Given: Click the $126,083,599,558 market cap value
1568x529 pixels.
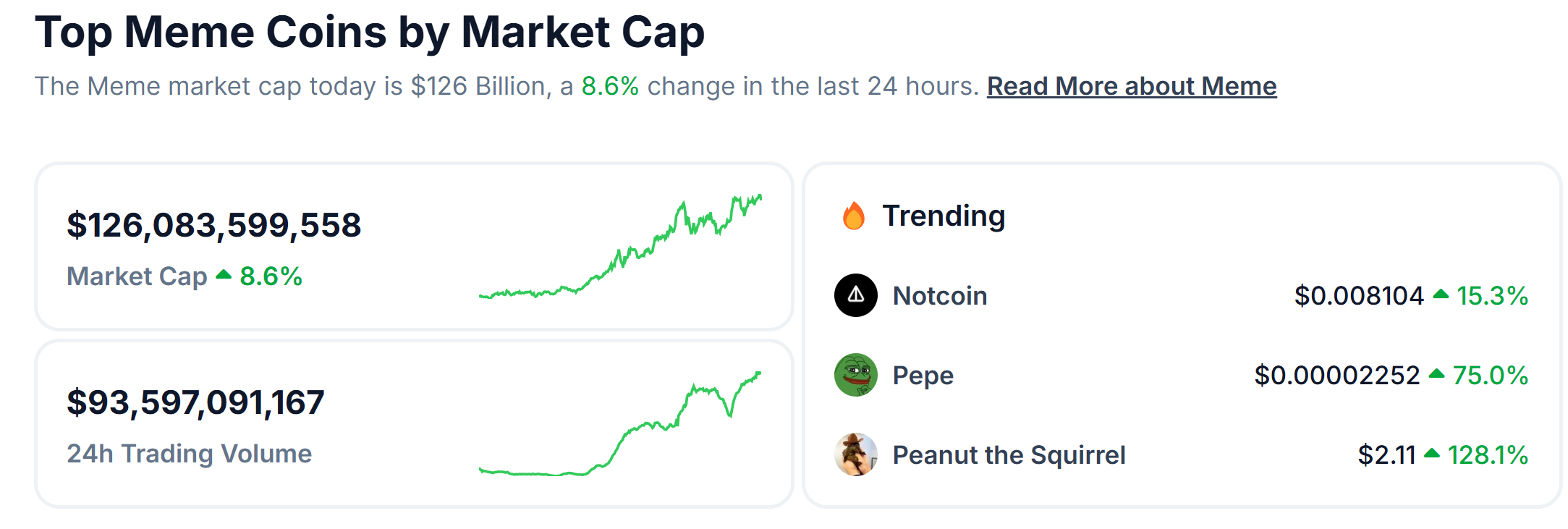Looking at the screenshot, I should (x=213, y=225).
